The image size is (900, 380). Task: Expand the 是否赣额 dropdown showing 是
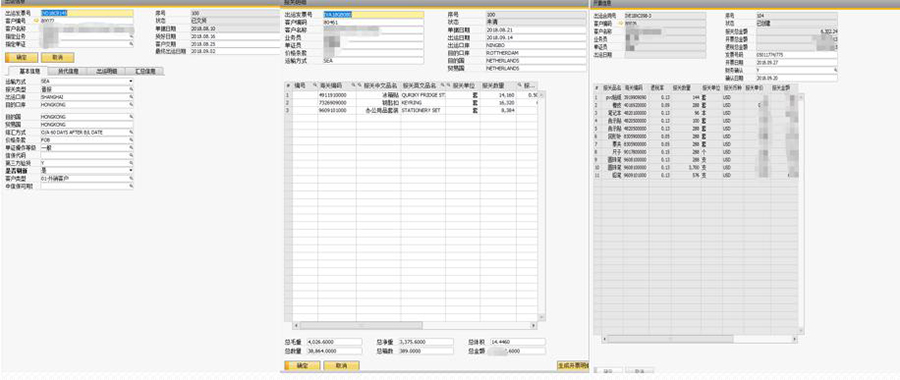[x=131, y=170]
